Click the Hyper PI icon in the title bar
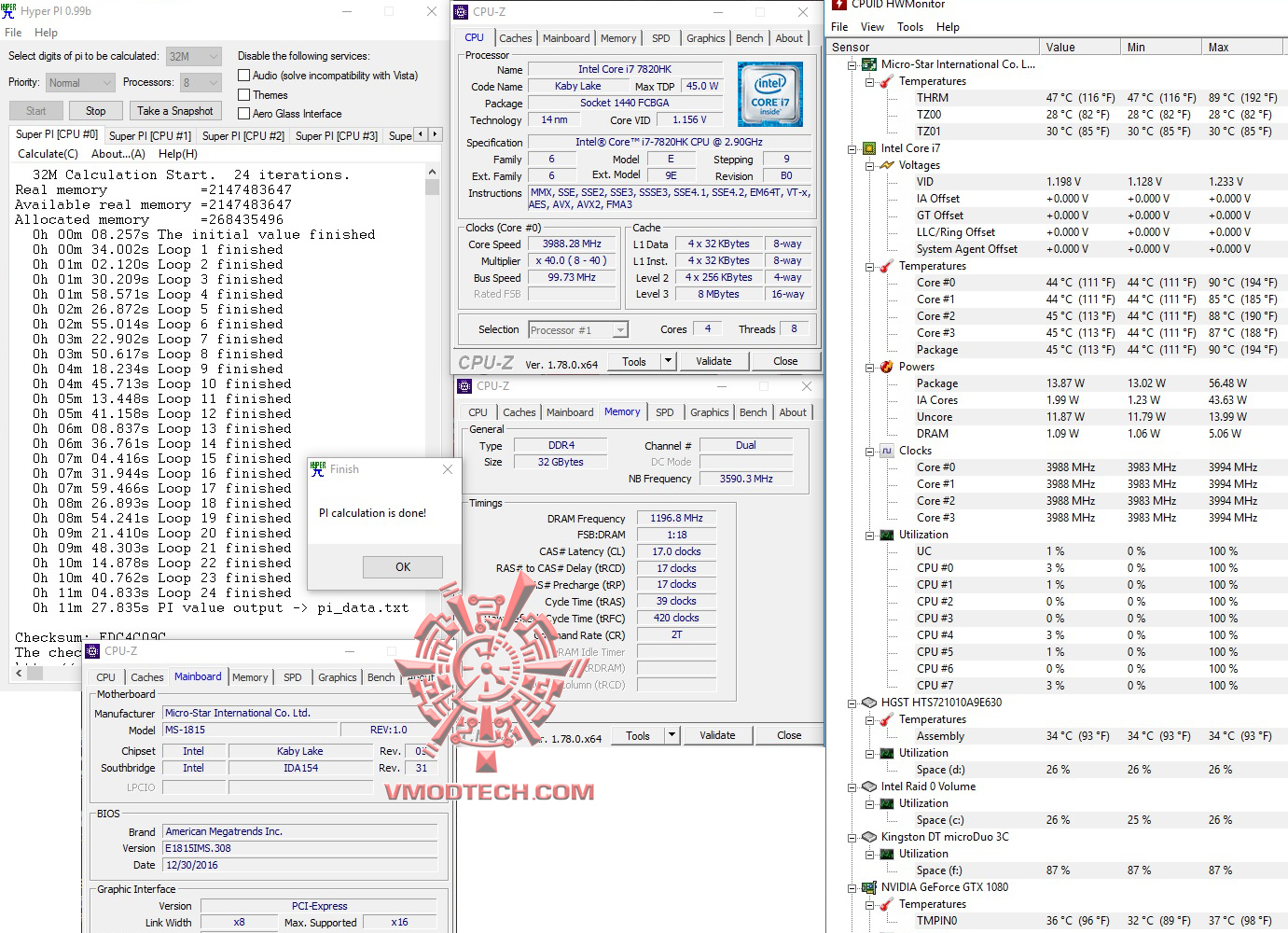 [10, 10]
